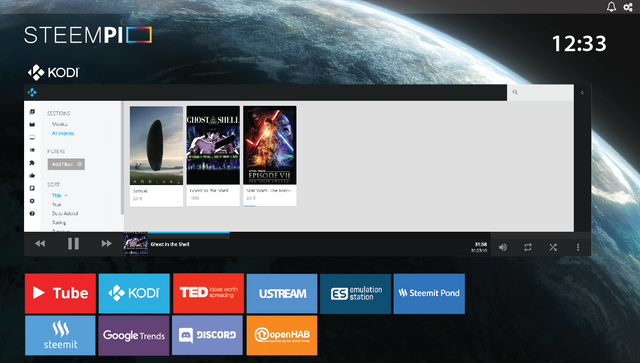Open Star Wars Episode VII poster
The image size is (640, 363).
pos(270,145)
